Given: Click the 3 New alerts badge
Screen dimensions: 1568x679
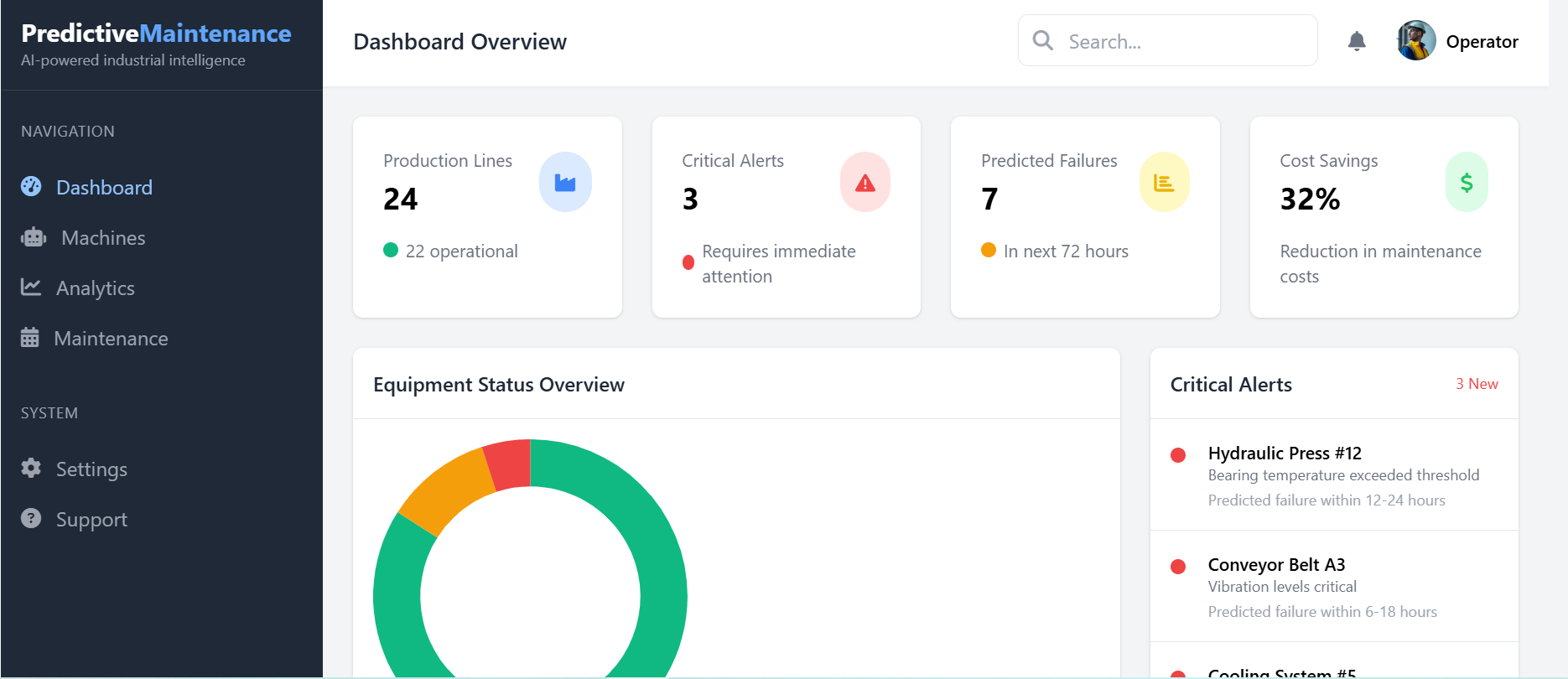Looking at the screenshot, I should 1477,384.
